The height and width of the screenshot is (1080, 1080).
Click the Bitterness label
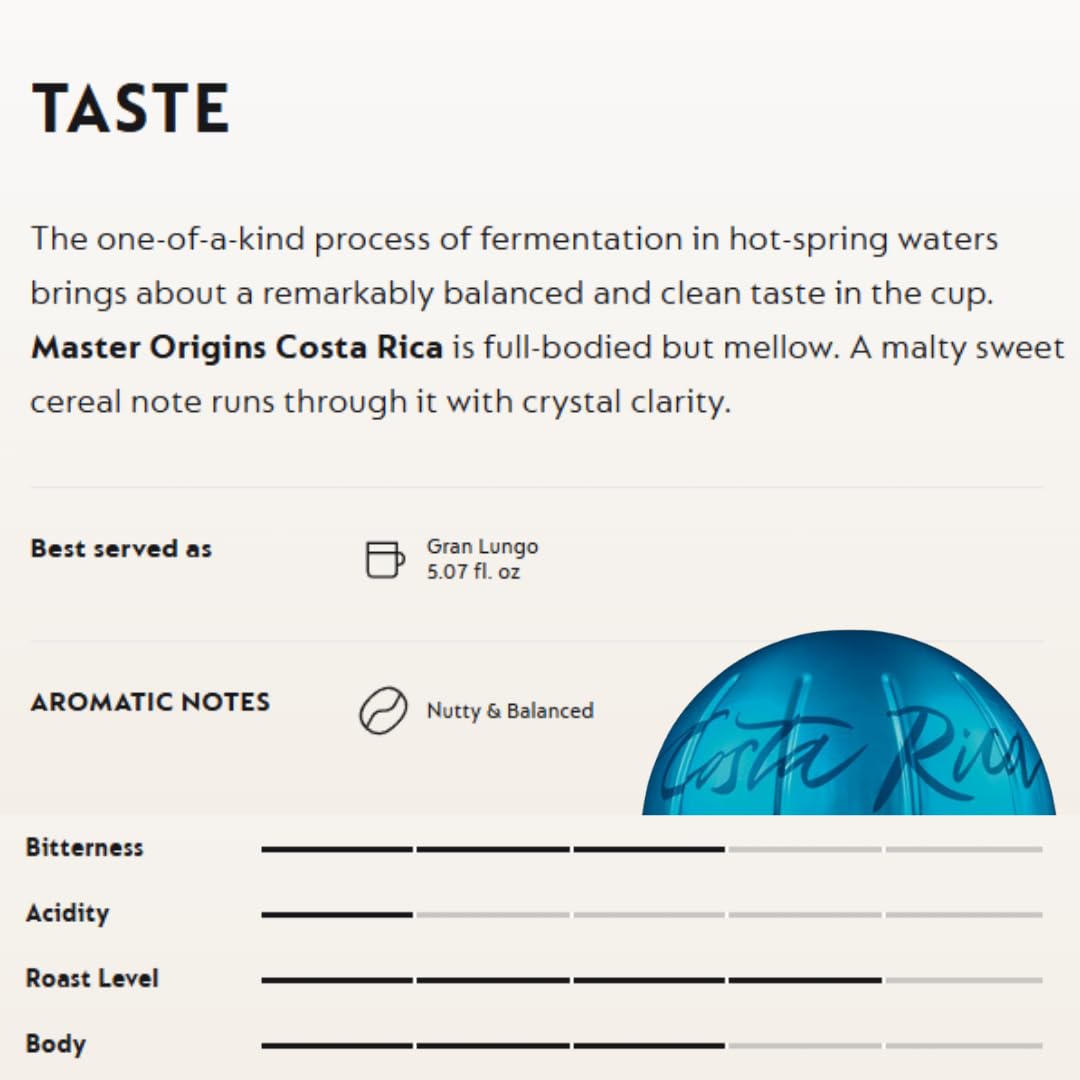[x=85, y=848]
